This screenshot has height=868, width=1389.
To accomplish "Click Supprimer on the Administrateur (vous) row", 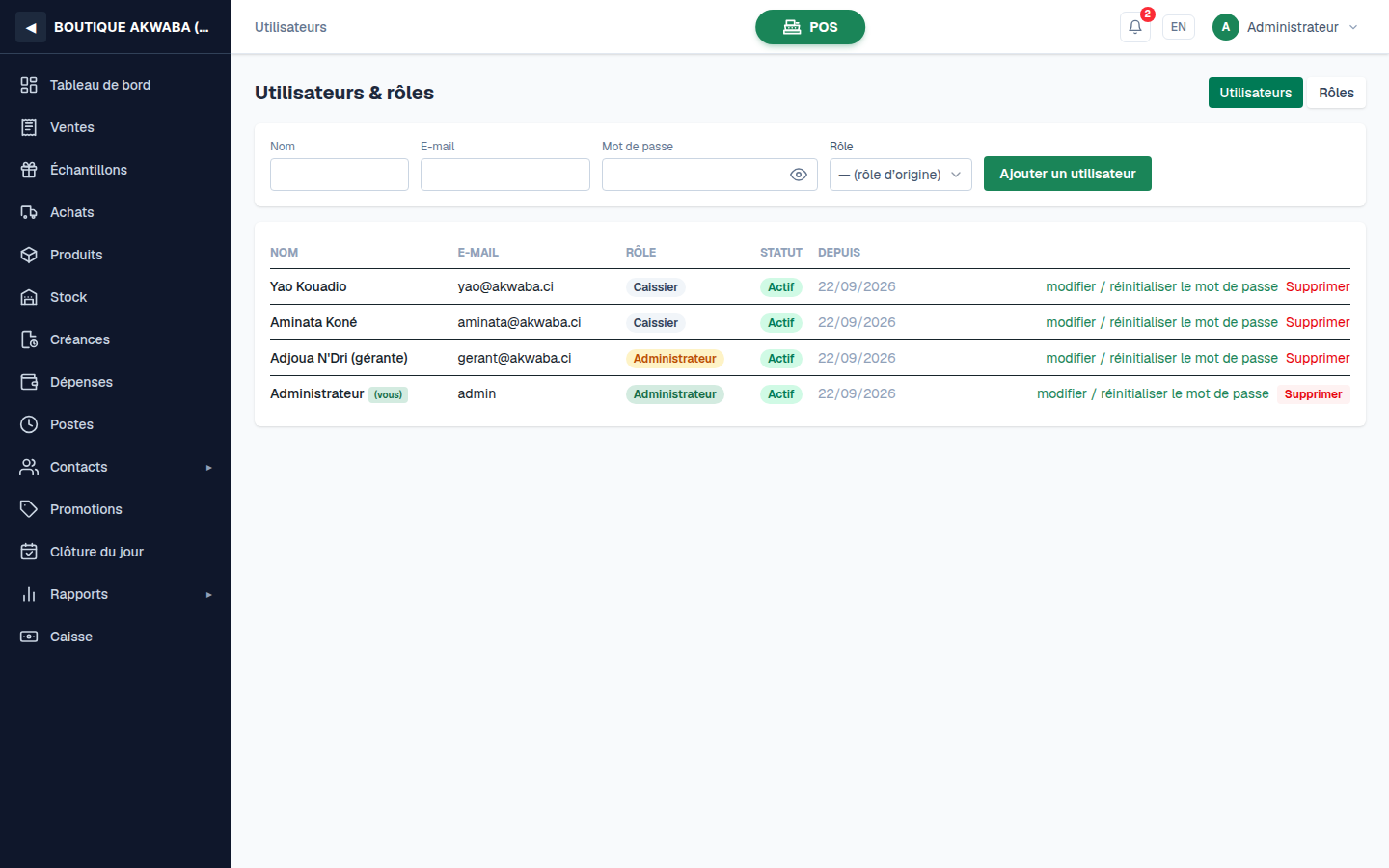I will (x=1313, y=394).
